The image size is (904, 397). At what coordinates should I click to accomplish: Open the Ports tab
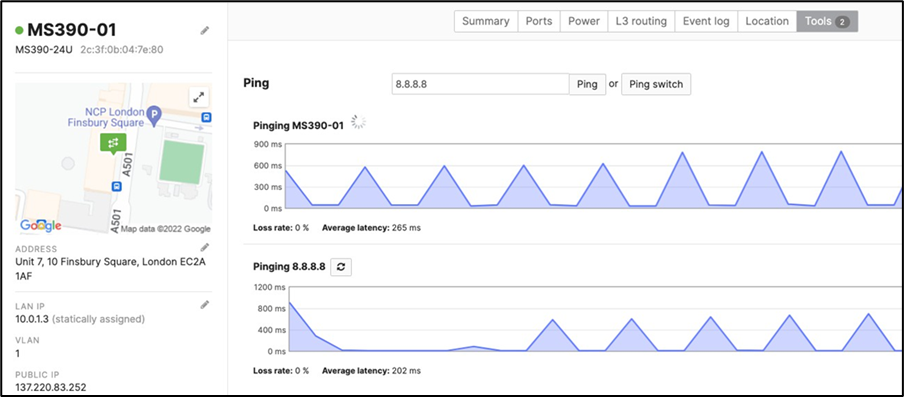click(x=538, y=21)
